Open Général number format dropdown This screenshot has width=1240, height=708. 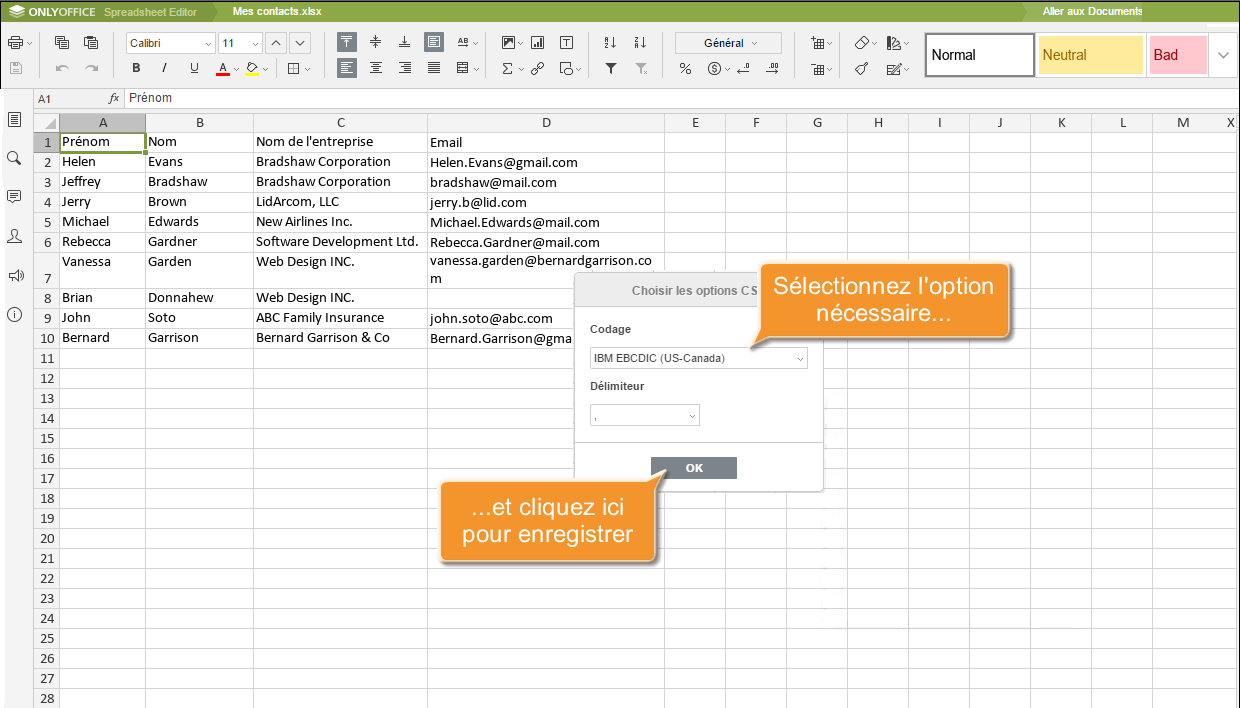tap(729, 43)
